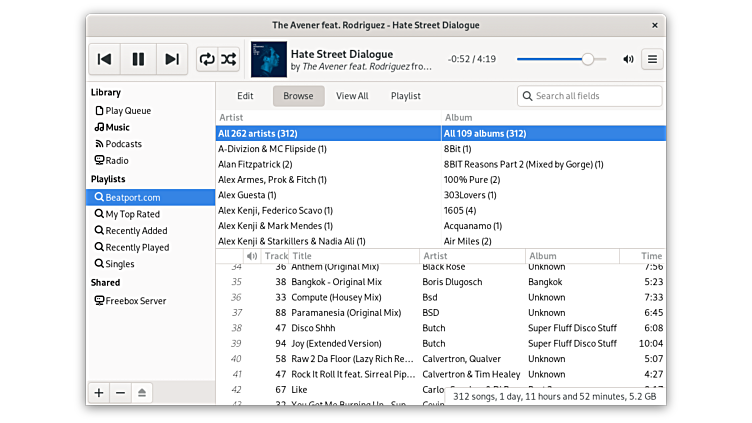
Task: Click the View All button
Action: tap(352, 96)
